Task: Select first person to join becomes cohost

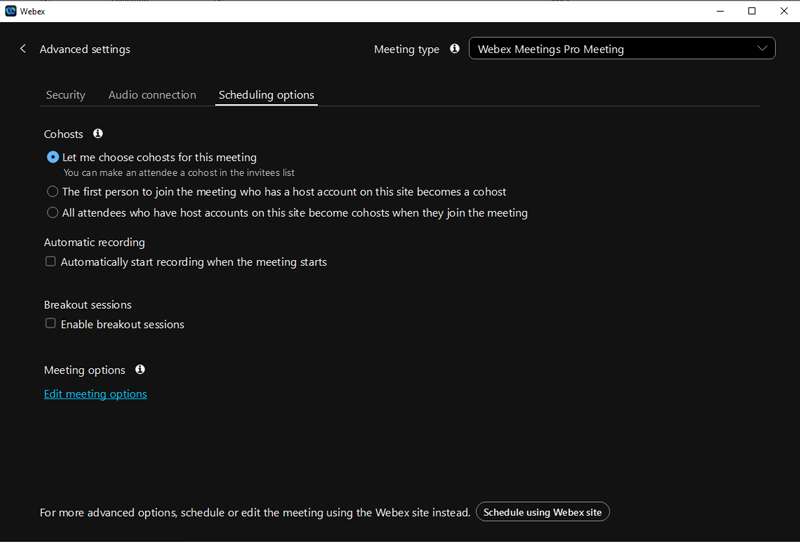Action: coord(53,192)
